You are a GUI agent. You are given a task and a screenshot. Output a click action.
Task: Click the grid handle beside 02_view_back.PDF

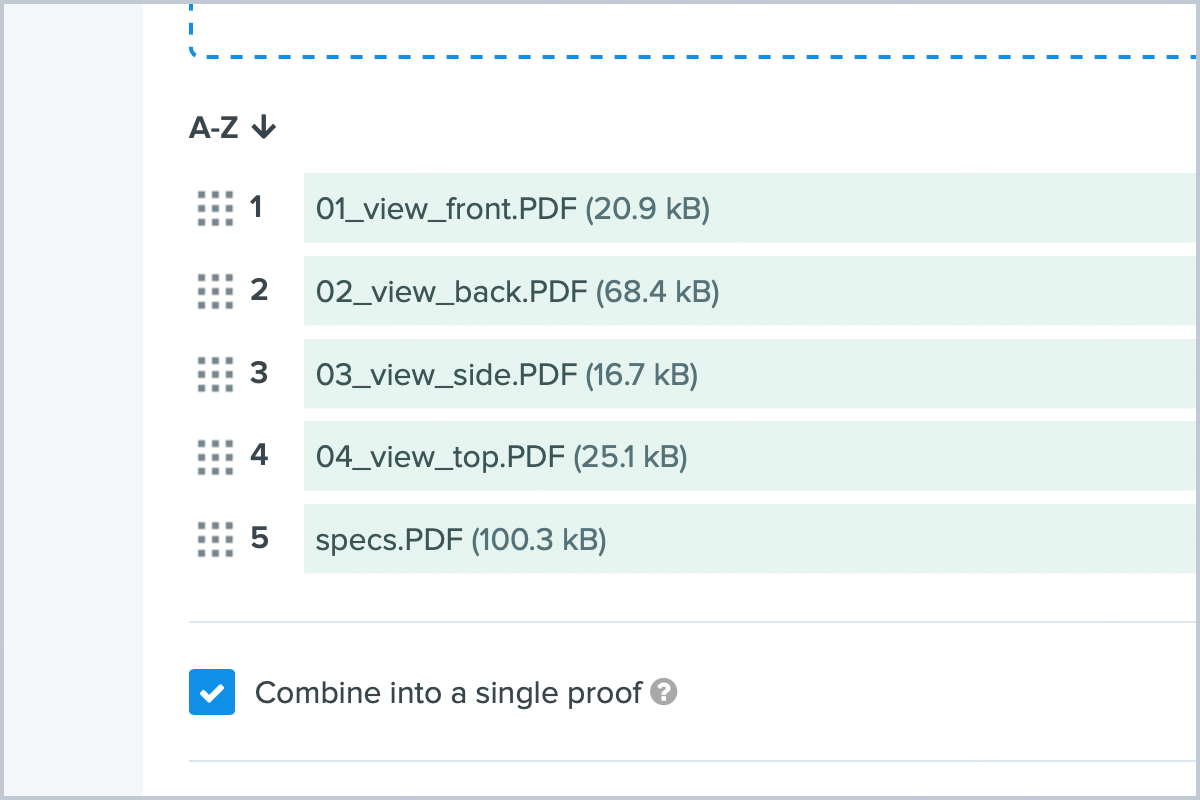click(x=215, y=291)
